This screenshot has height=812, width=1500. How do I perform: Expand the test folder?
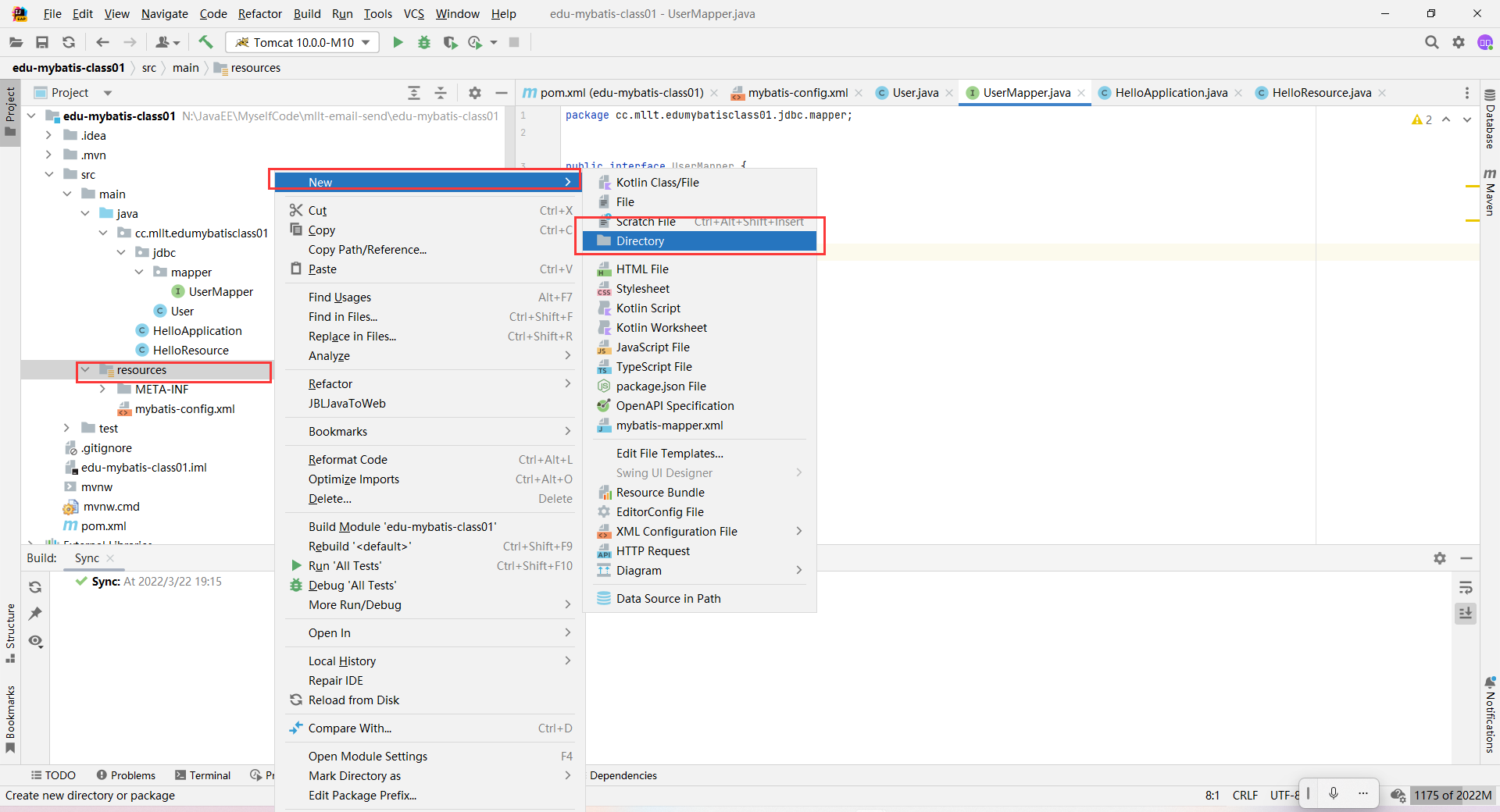[x=67, y=428]
